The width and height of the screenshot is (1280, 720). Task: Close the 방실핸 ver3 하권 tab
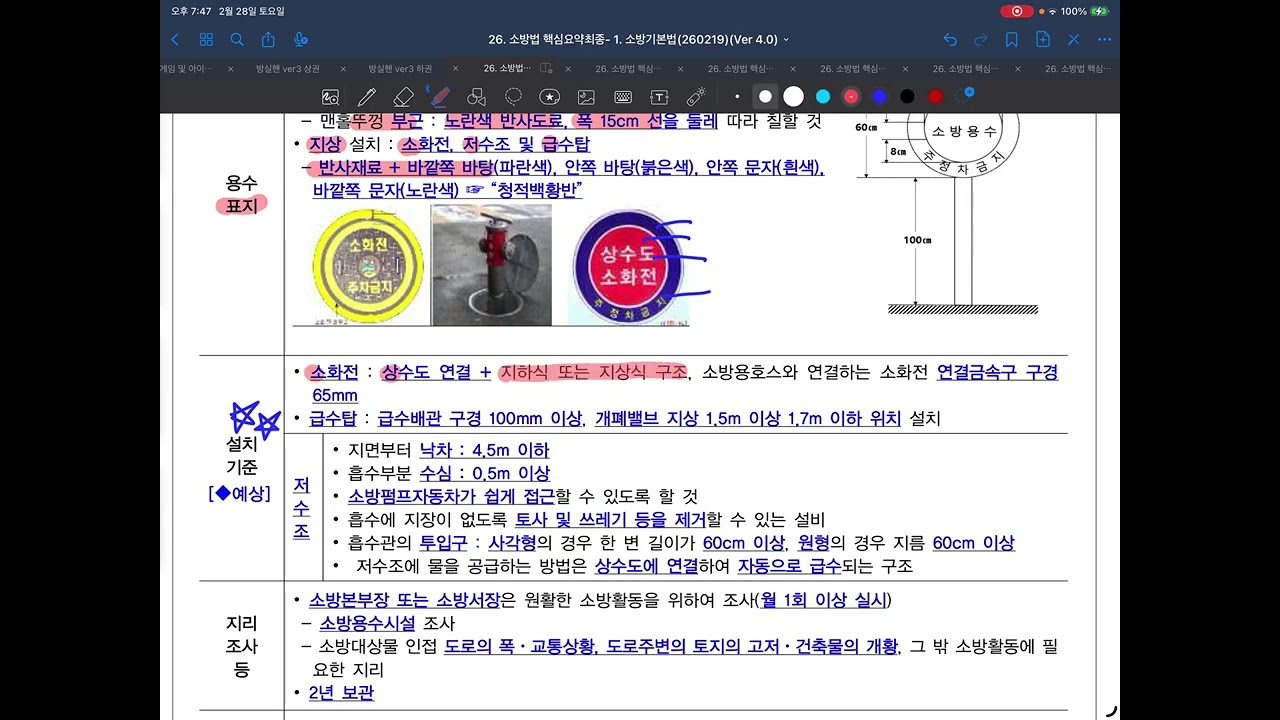click(456, 69)
